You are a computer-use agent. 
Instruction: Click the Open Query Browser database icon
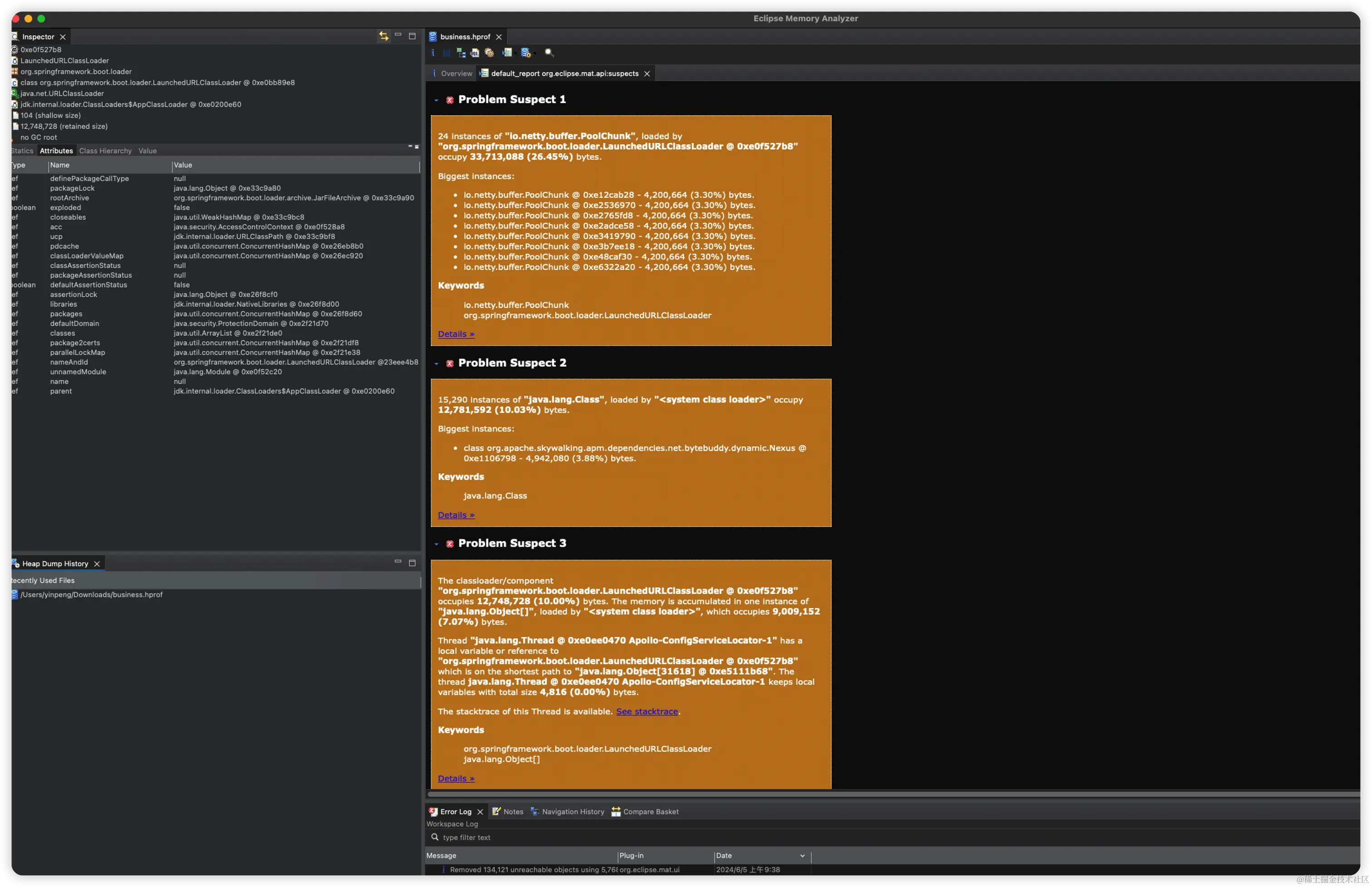525,53
